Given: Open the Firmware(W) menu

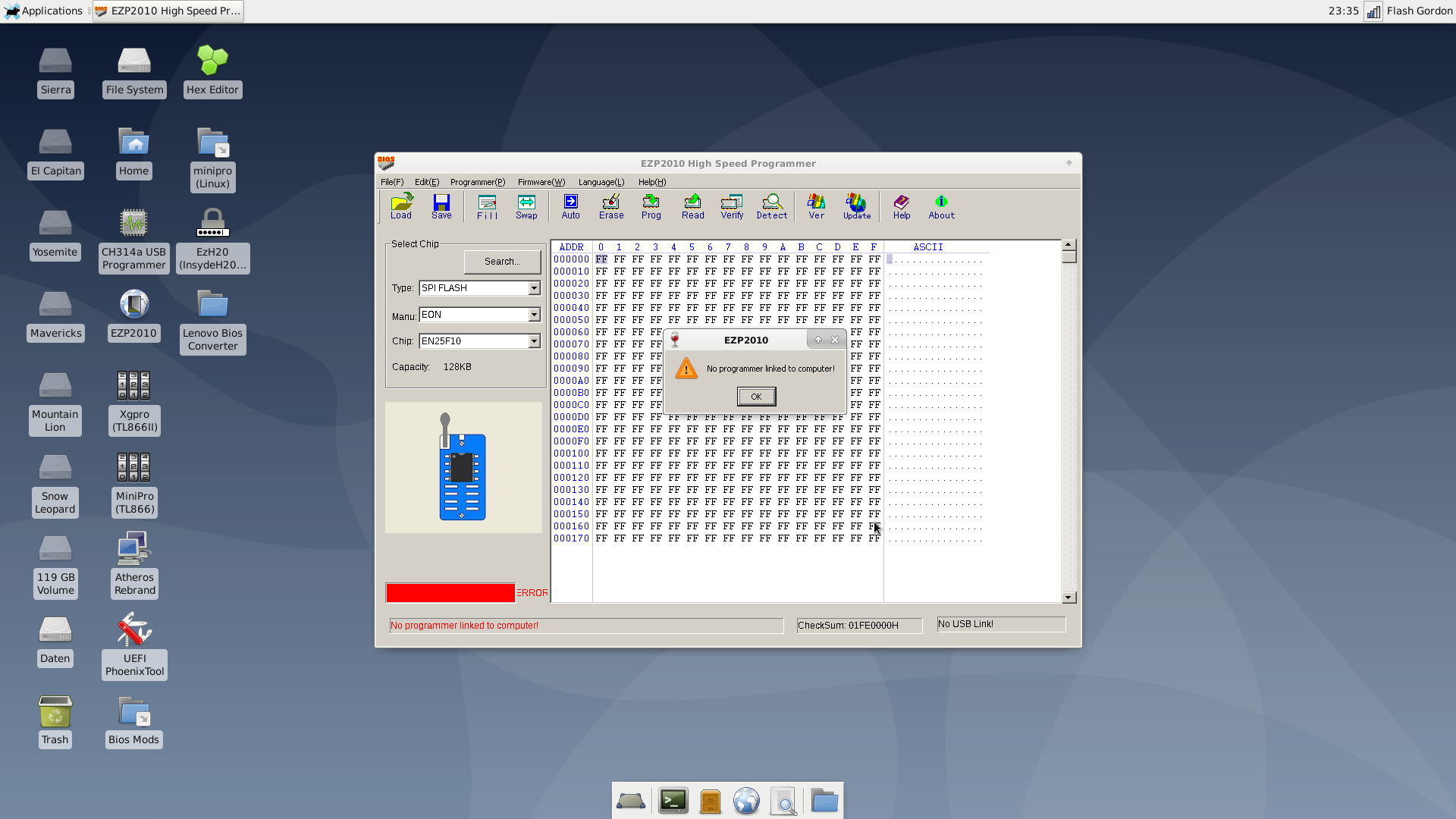Looking at the screenshot, I should 541,182.
